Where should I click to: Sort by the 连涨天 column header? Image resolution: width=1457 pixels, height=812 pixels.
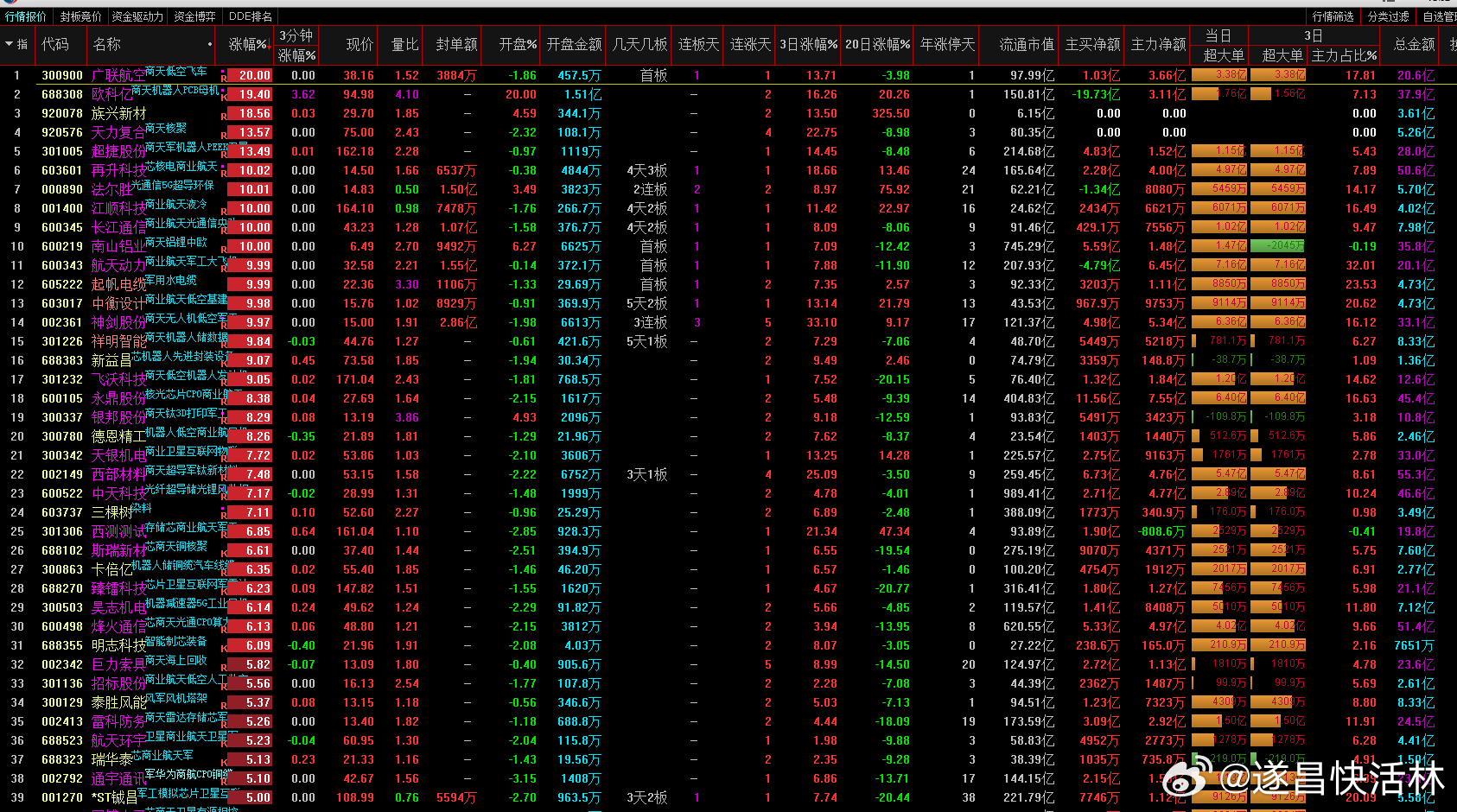point(750,44)
